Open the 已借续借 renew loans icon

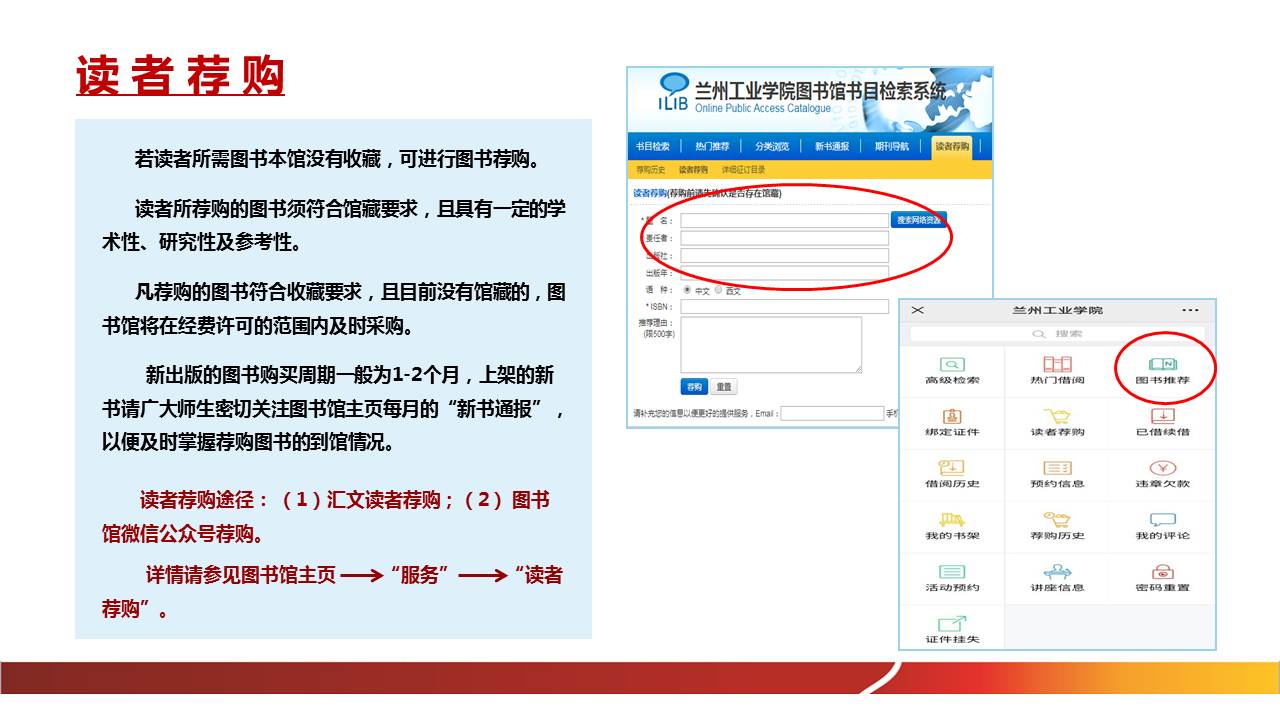(1162, 418)
